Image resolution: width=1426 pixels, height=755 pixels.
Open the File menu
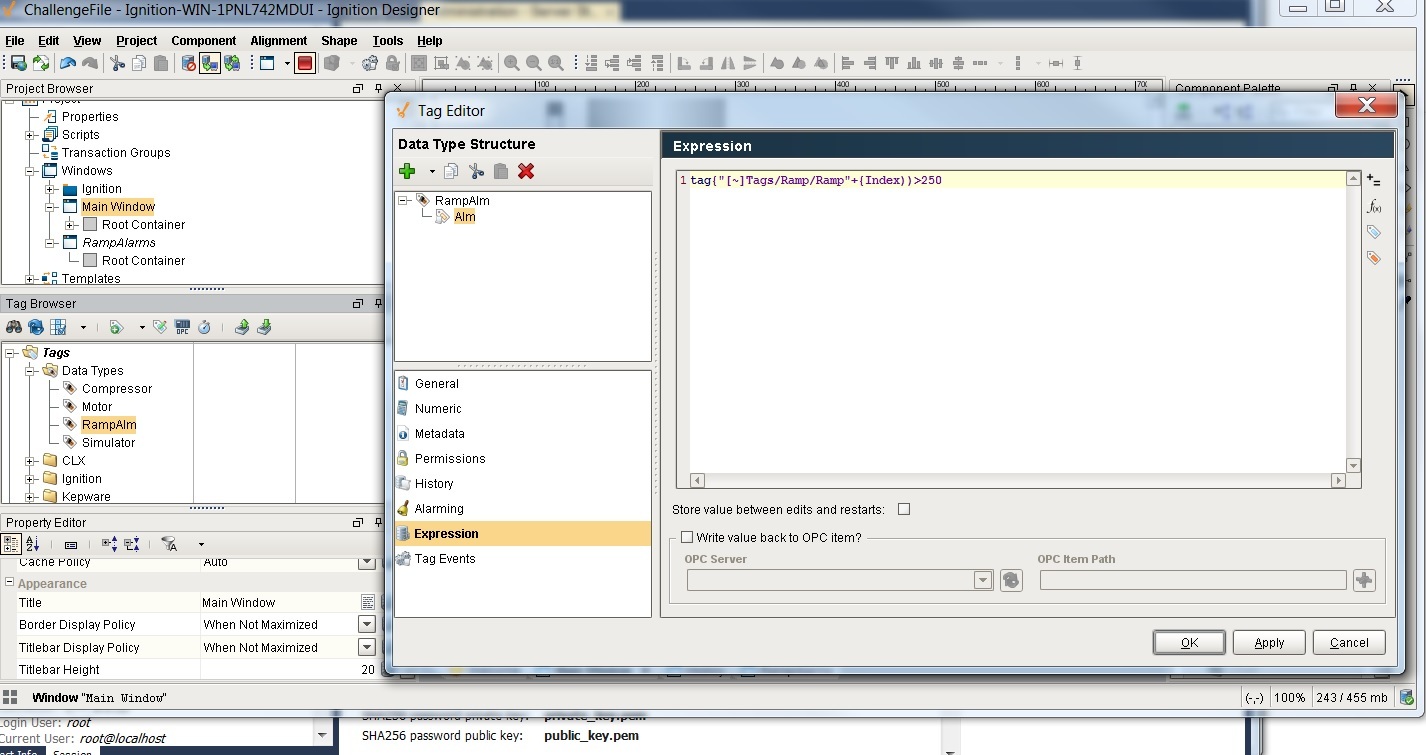15,41
